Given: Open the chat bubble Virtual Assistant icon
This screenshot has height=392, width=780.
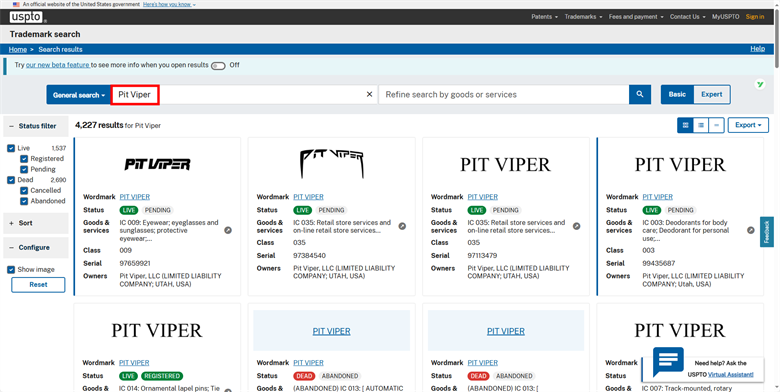Looking at the screenshot, I should (x=668, y=362).
